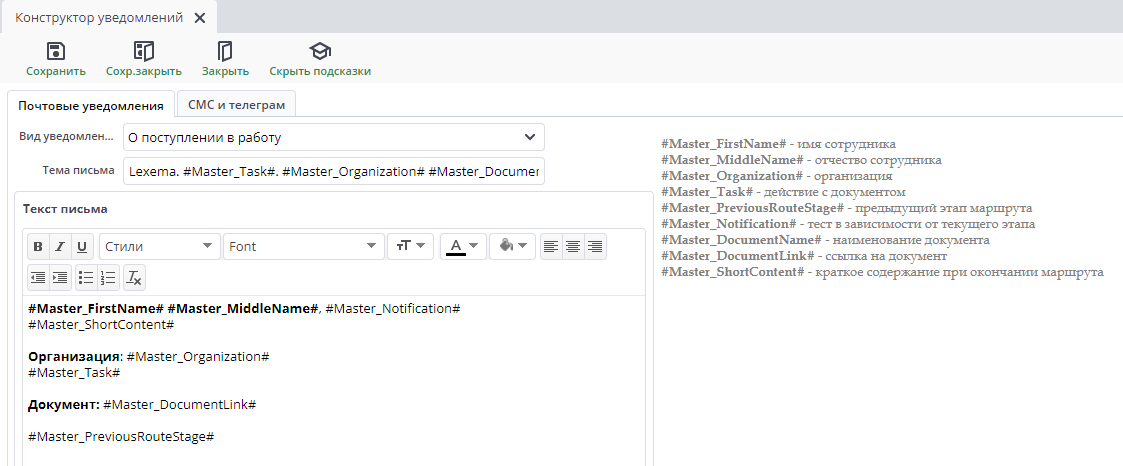Insert a bulleted list

[x=86, y=278]
